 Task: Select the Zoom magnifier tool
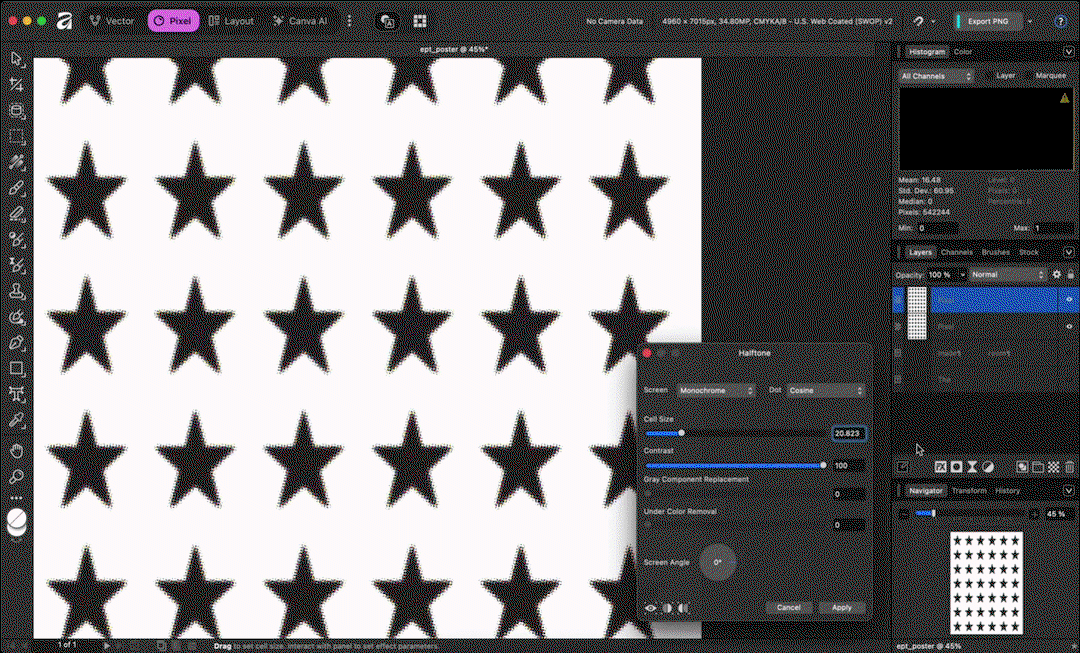point(17,477)
